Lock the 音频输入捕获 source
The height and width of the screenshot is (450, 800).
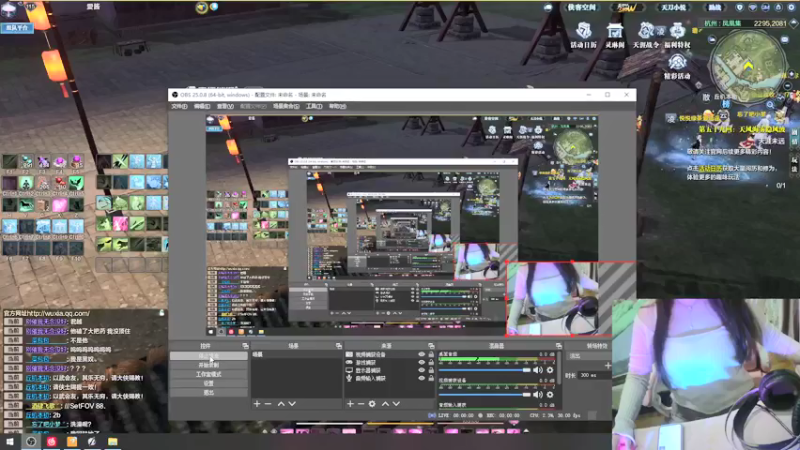coord(431,379)
